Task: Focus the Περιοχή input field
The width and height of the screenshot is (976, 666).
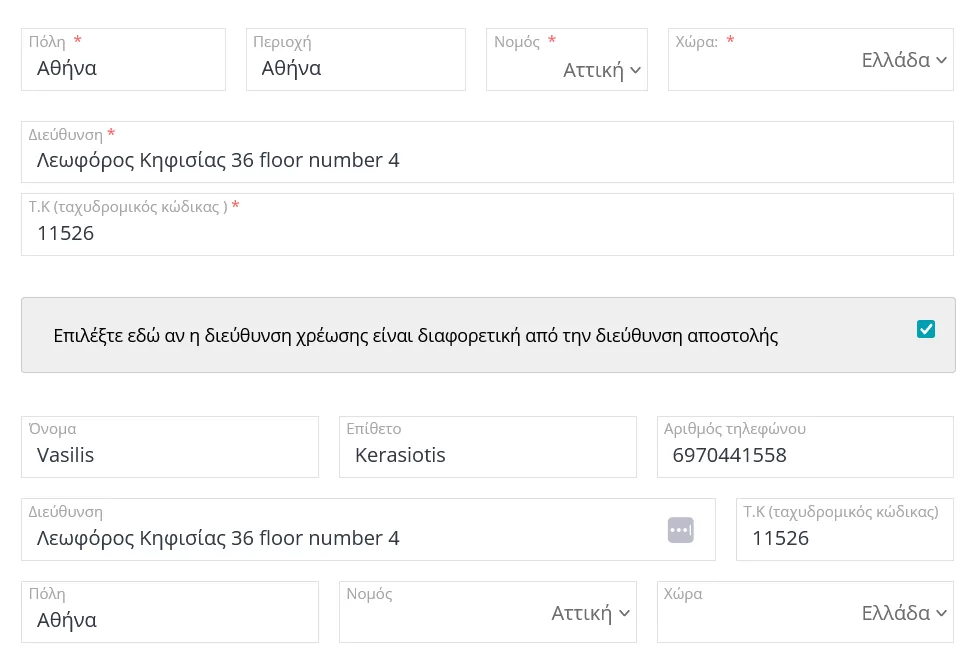Action: (x=355, y=69)
